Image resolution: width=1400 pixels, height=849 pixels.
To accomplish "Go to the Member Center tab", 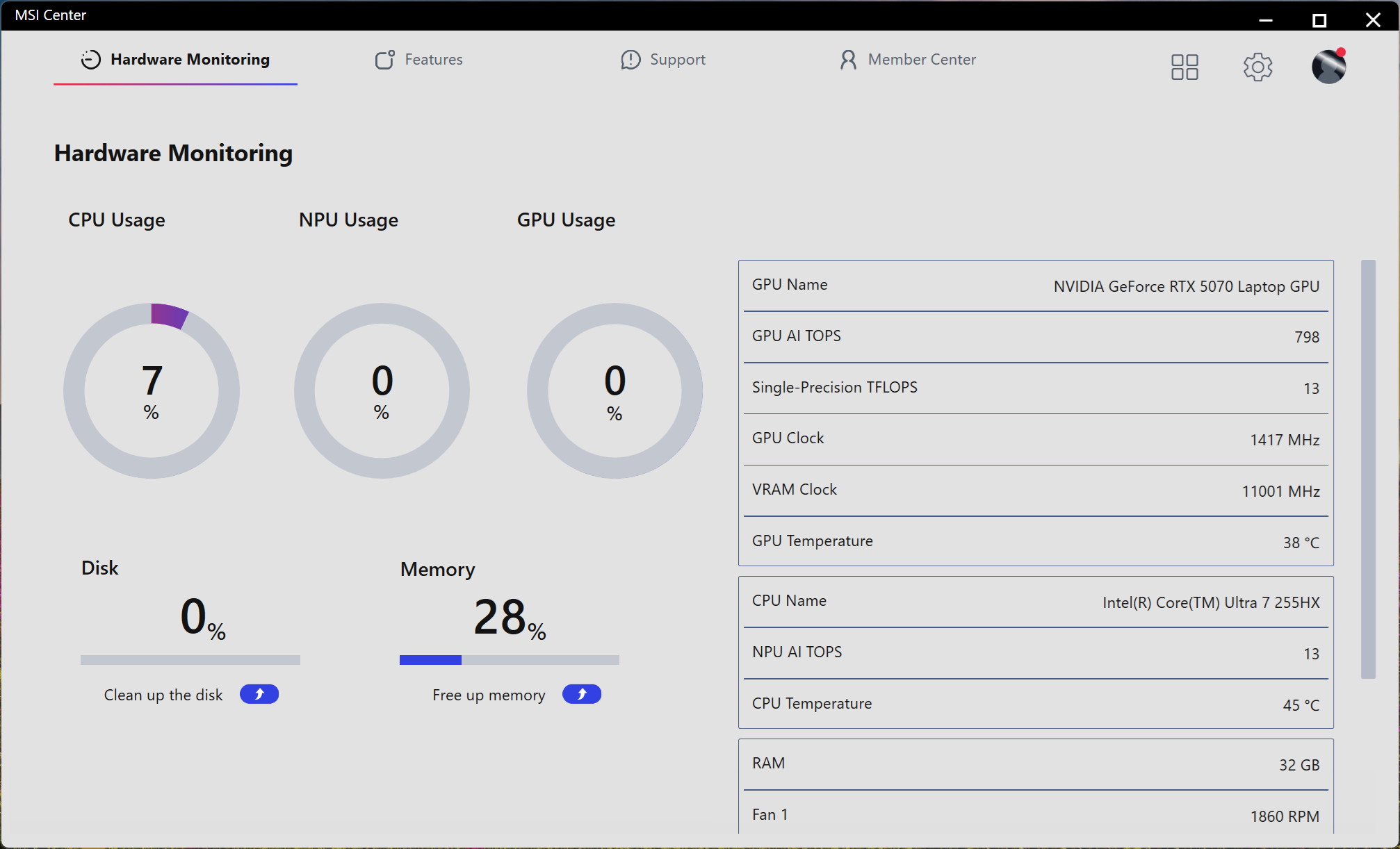I will coord(922,60).
